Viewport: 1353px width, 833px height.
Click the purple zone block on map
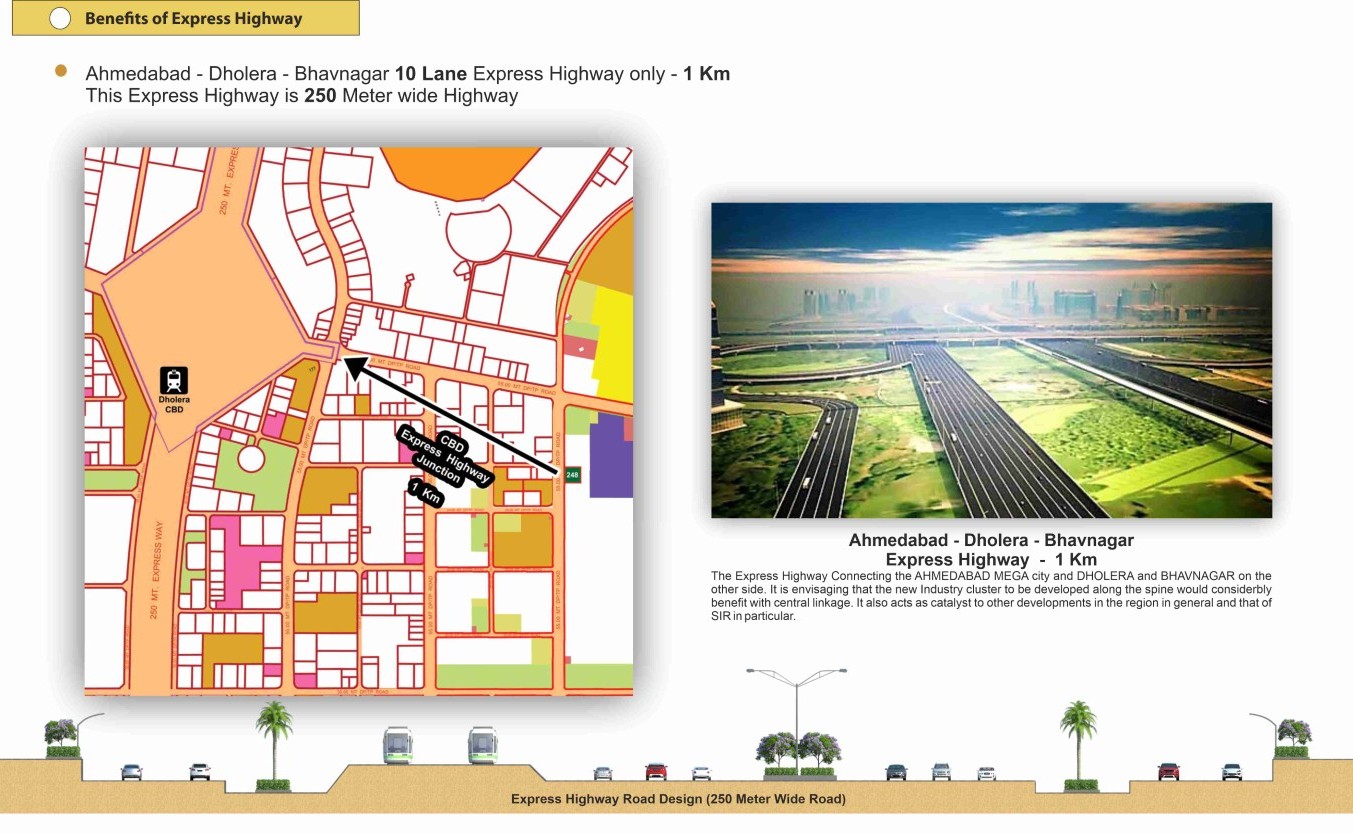(x=610, y=456)
